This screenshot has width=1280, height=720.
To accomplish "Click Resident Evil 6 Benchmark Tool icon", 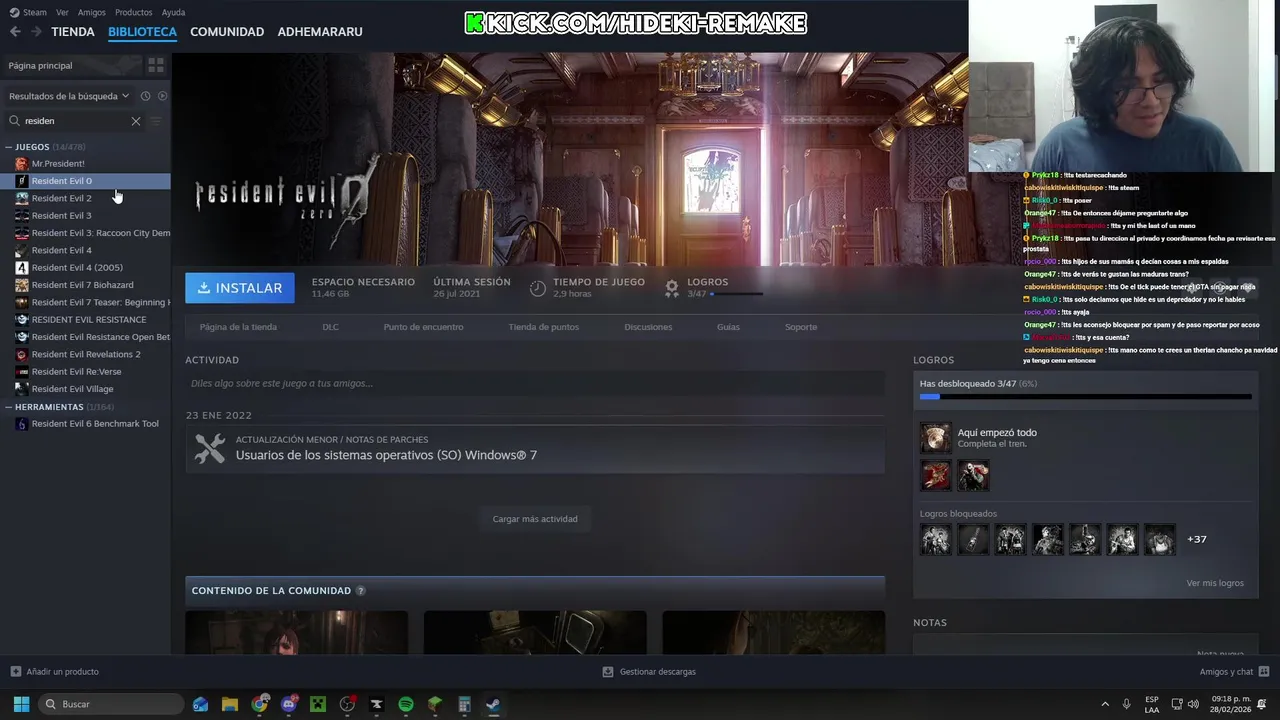I will (x=22, y=424).
